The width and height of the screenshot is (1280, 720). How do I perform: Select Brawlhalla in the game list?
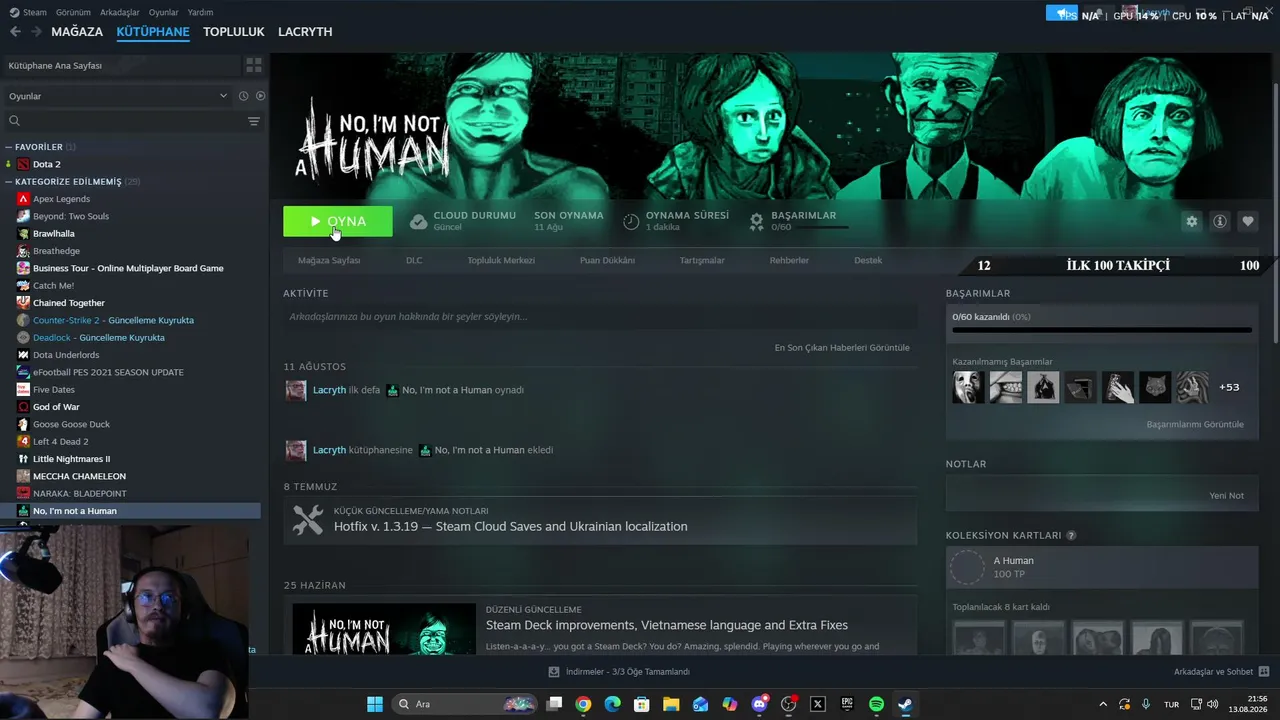(54, 234)
